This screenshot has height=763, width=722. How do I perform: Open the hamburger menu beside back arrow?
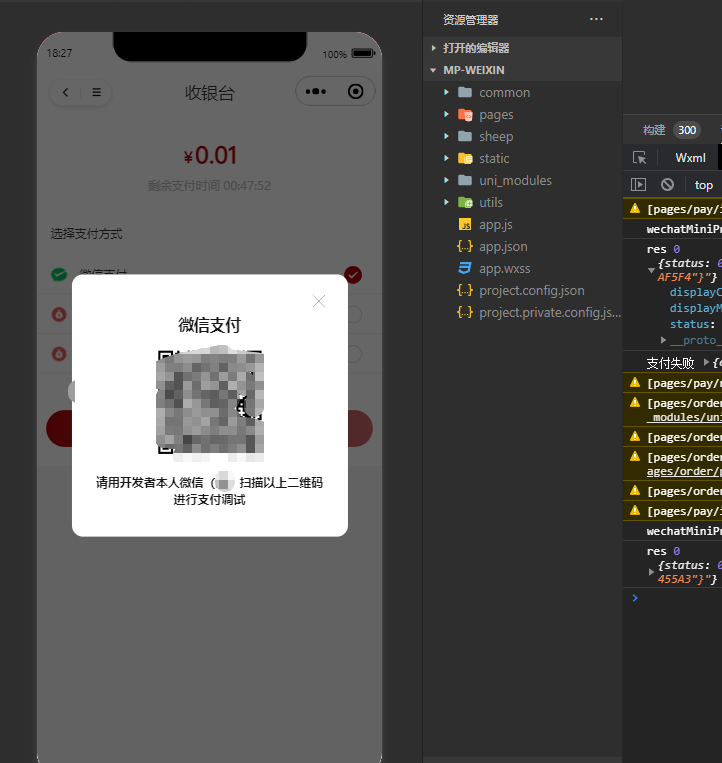point(96,92)
